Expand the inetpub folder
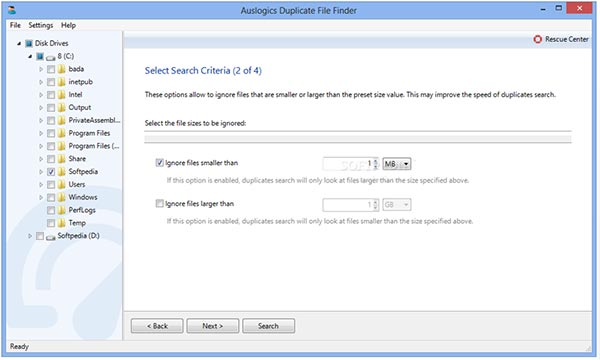The height and width of the screenshot is (360, 600). 41,82
